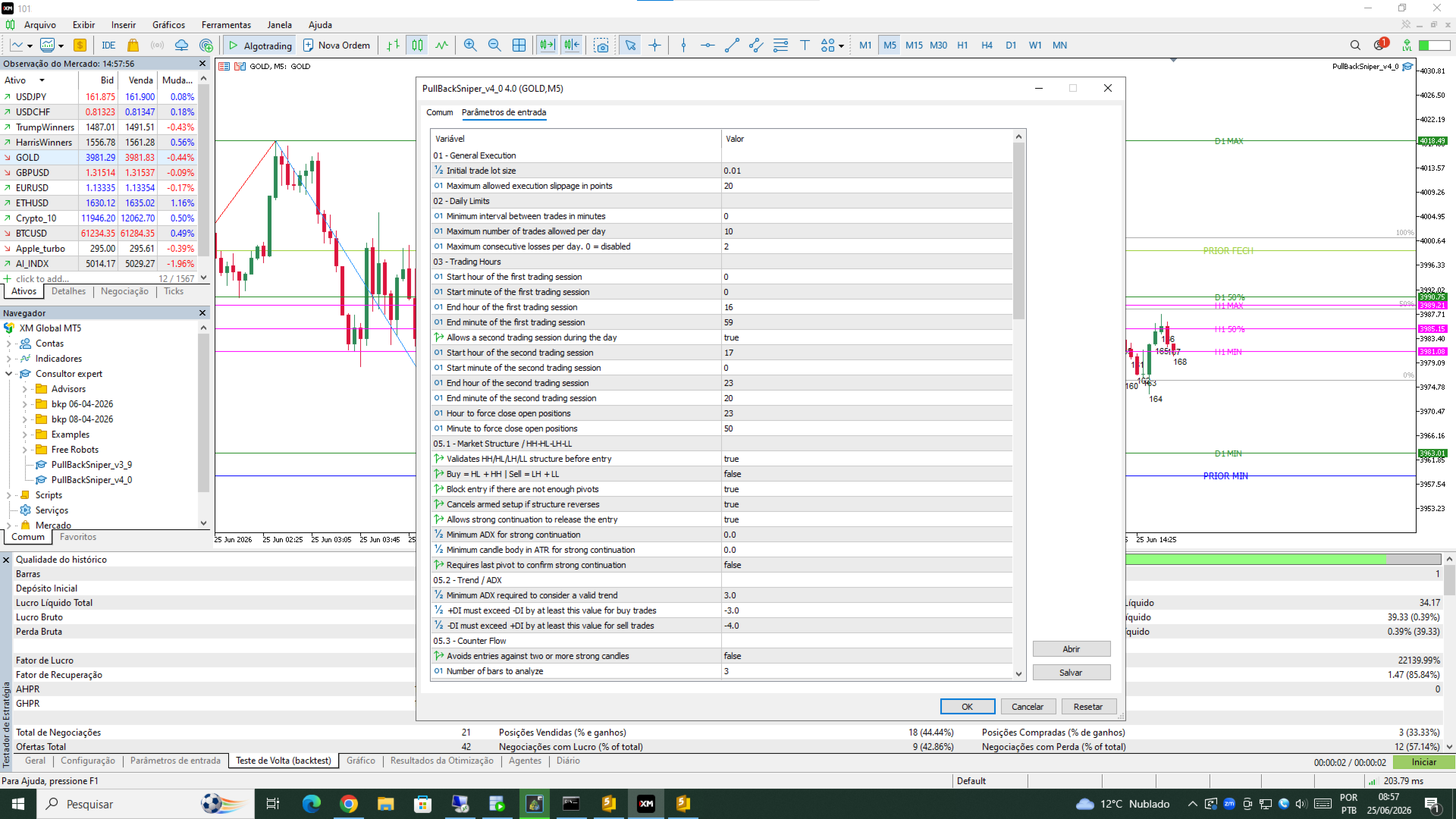1456x819 pixels.
Task: Click the 'click to add...' symbol field
Action: click(x=42, y=279)
